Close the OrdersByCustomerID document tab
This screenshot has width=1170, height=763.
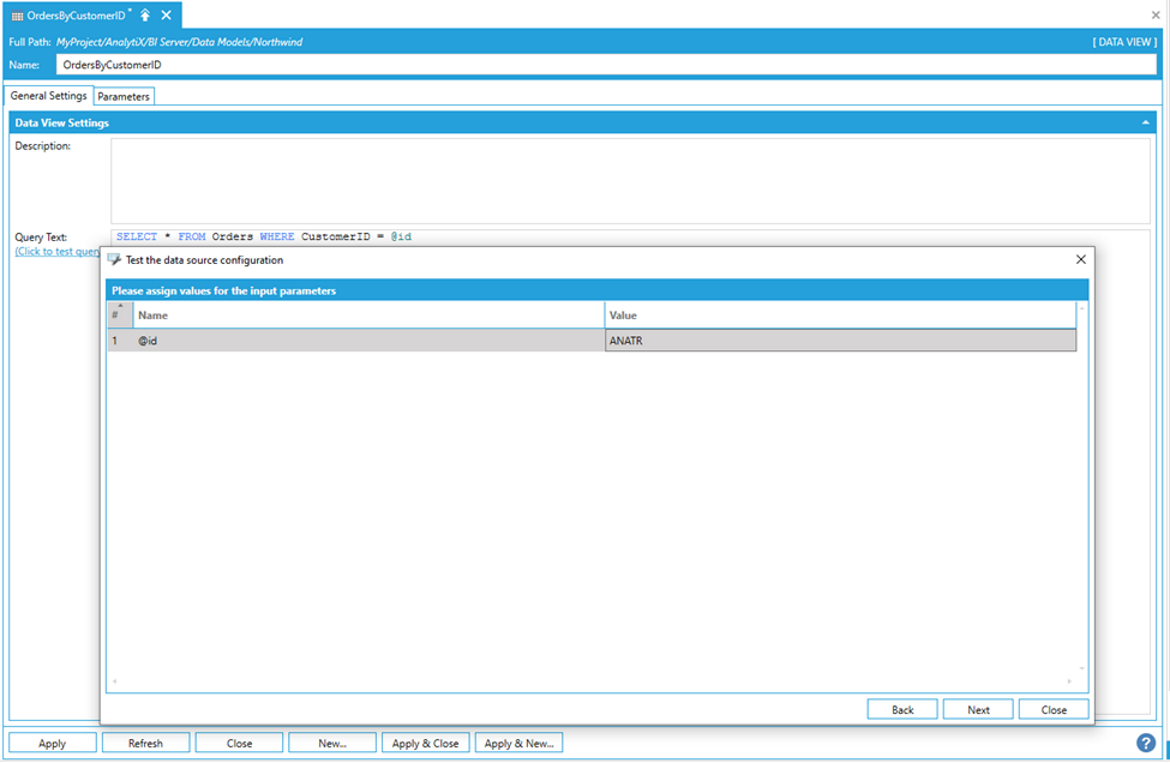tap(166, 15)
